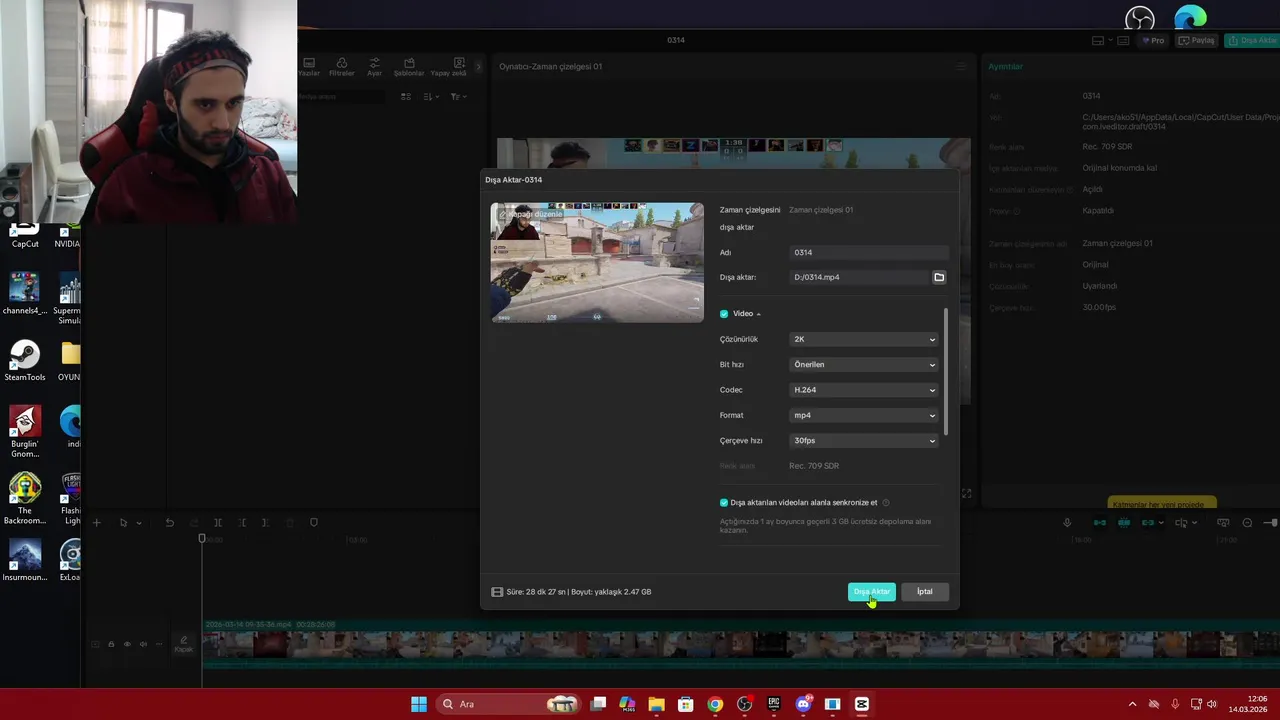Open the Bit hızı Önerilen dropdown

point(864,365)
